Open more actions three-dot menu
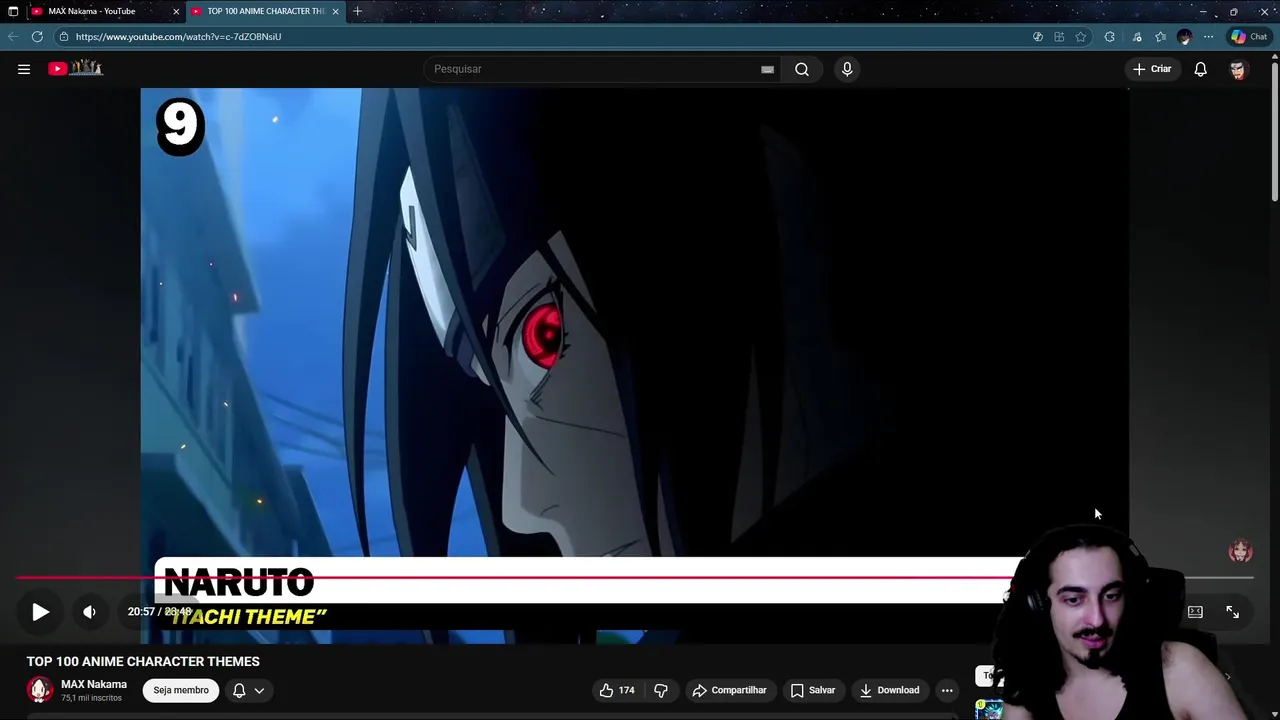Image resolution: width=1280 pixels, height=720 pixels. (947, 690)
